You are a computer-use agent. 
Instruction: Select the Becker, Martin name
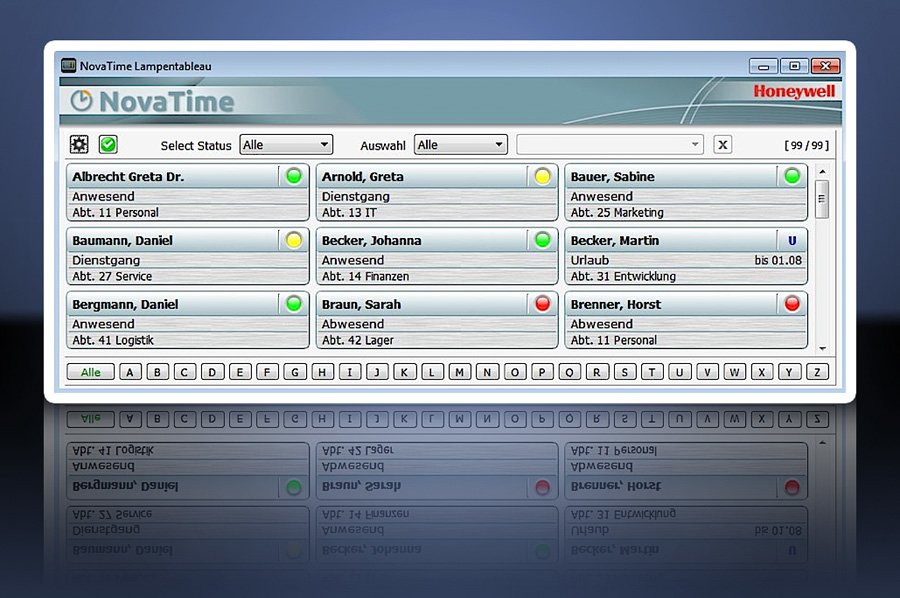click(615, 240)
